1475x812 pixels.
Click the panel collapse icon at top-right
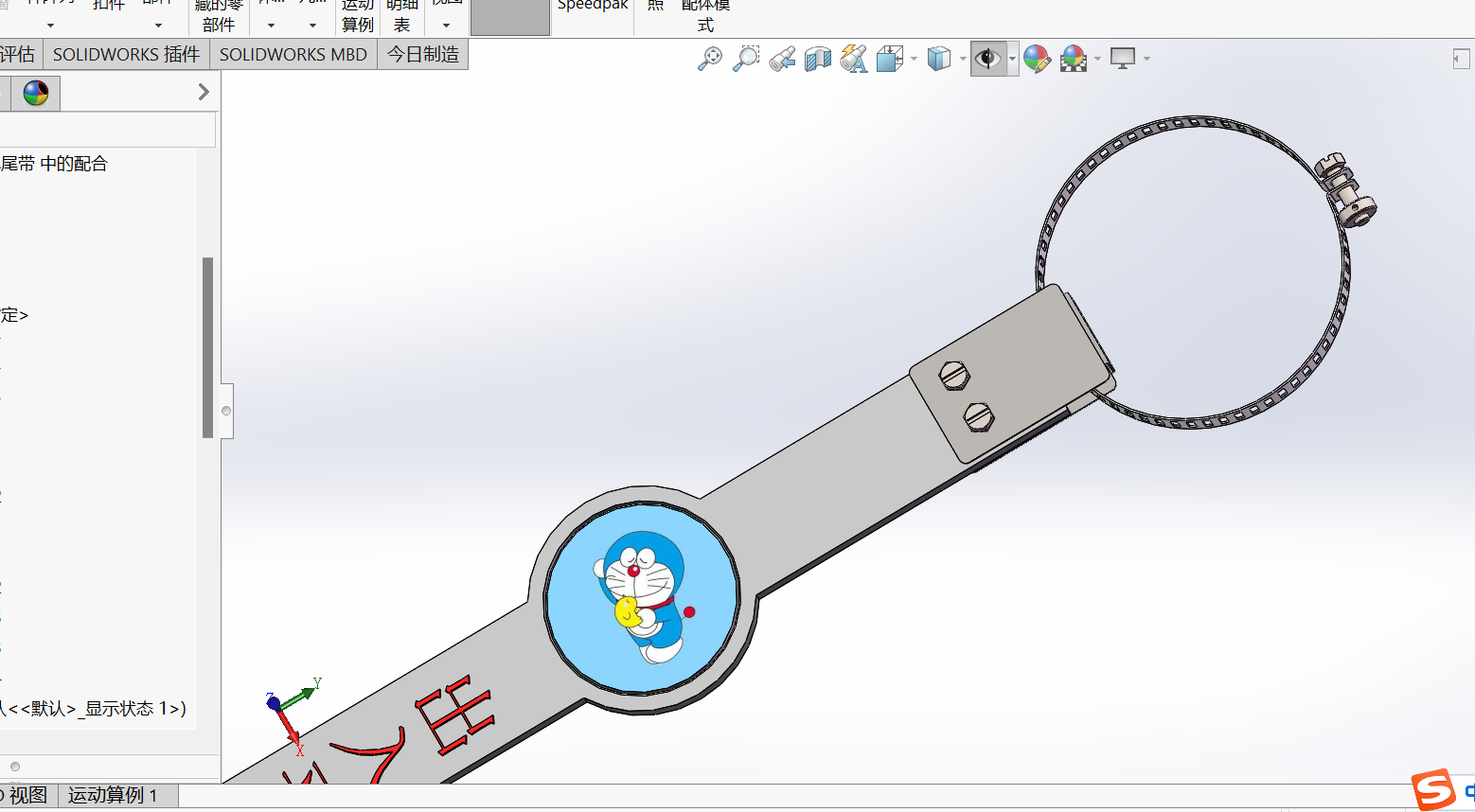[1461, 60]
